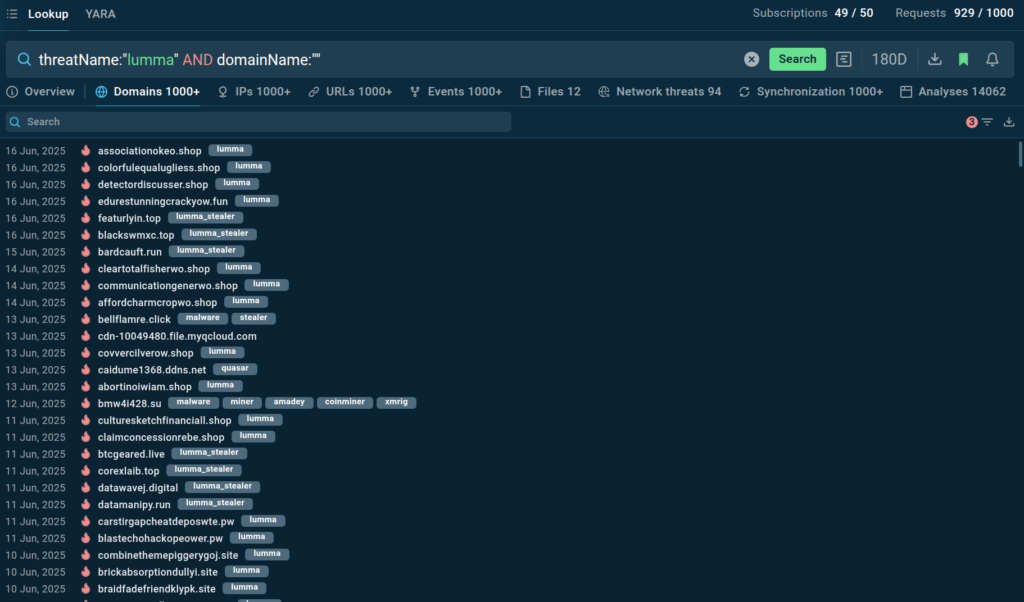1024x602 pixels.
Task: Click the flame icon next to bmw4i428.su
Action: point(86,403)
